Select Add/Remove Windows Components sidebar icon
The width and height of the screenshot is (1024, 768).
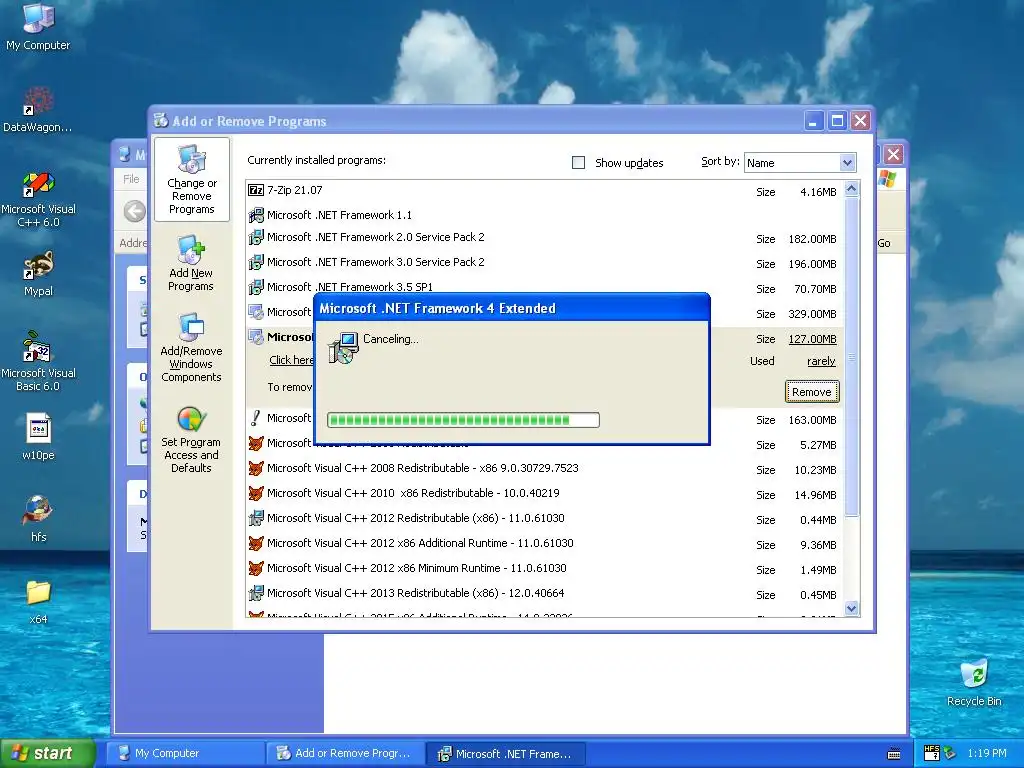(x=191, y=348)
